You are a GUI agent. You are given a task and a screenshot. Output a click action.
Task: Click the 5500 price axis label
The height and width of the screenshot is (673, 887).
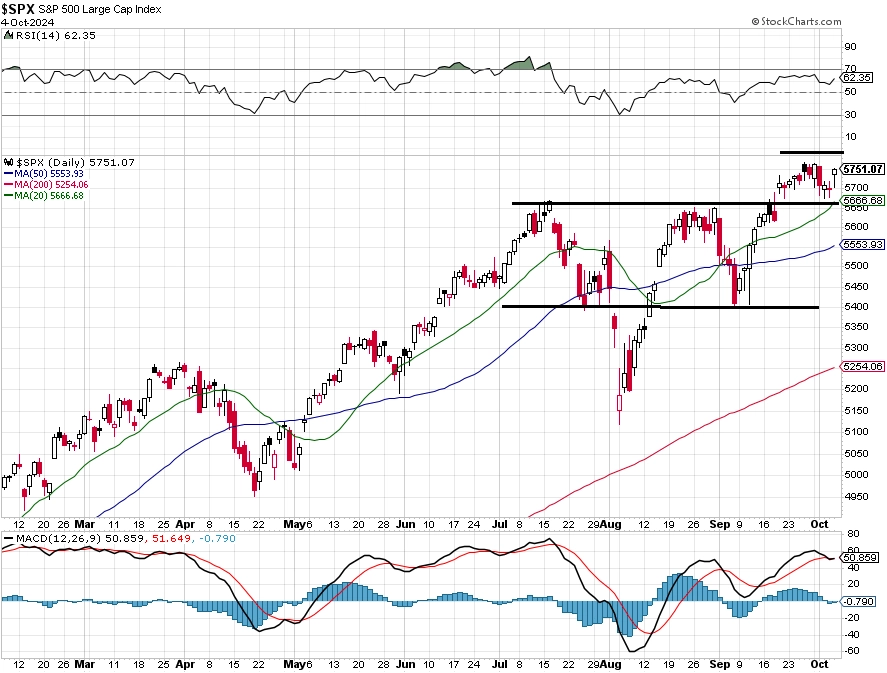[x=856, y=266]
